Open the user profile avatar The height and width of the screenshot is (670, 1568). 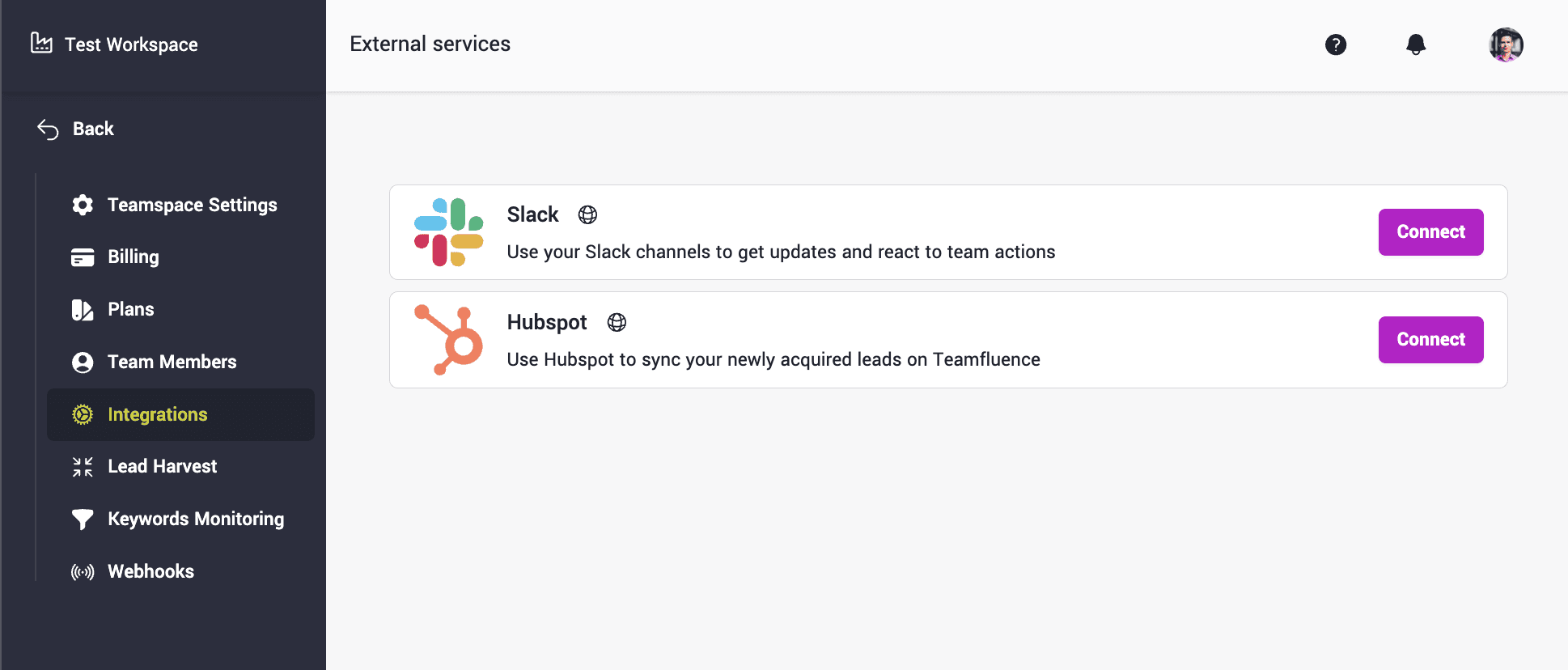[1506, 45]
